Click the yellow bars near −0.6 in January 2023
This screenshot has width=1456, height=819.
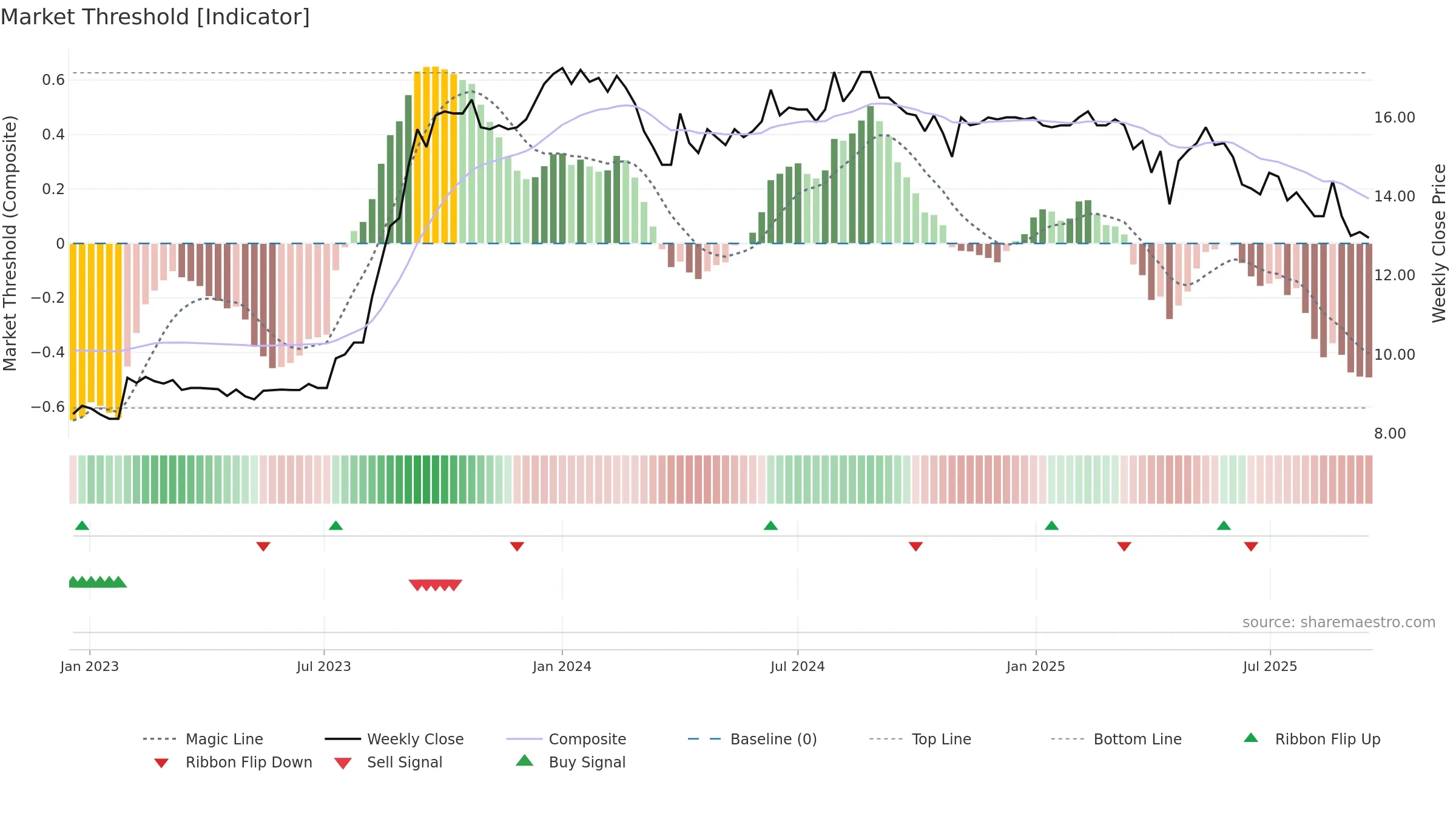pos(96,331)
